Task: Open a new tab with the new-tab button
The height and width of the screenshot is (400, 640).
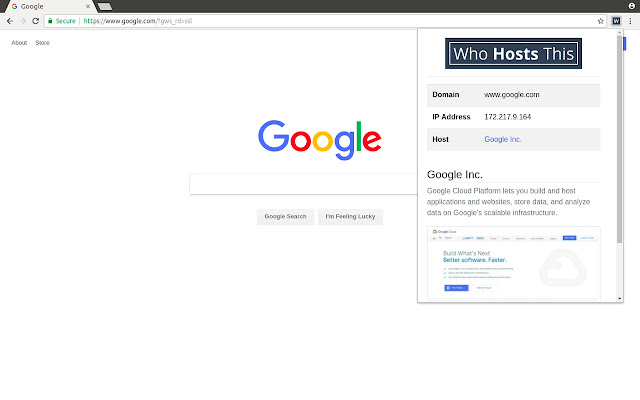Action: (105, 6)
